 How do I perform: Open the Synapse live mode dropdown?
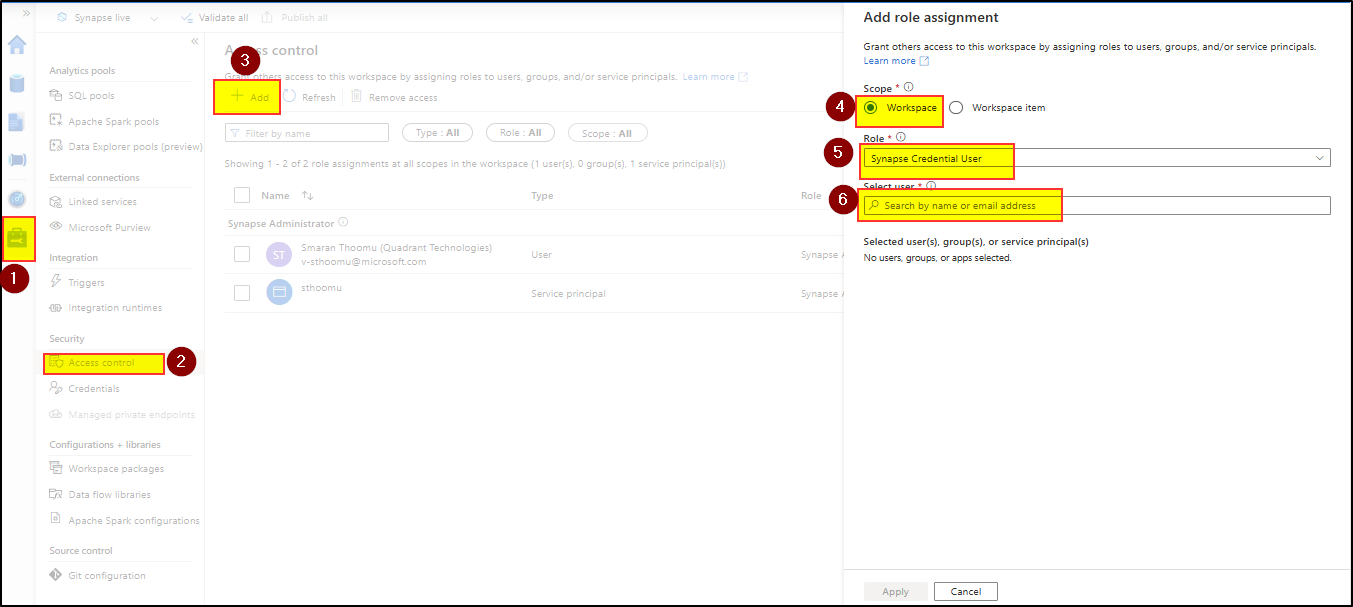(x=107, y=18)
